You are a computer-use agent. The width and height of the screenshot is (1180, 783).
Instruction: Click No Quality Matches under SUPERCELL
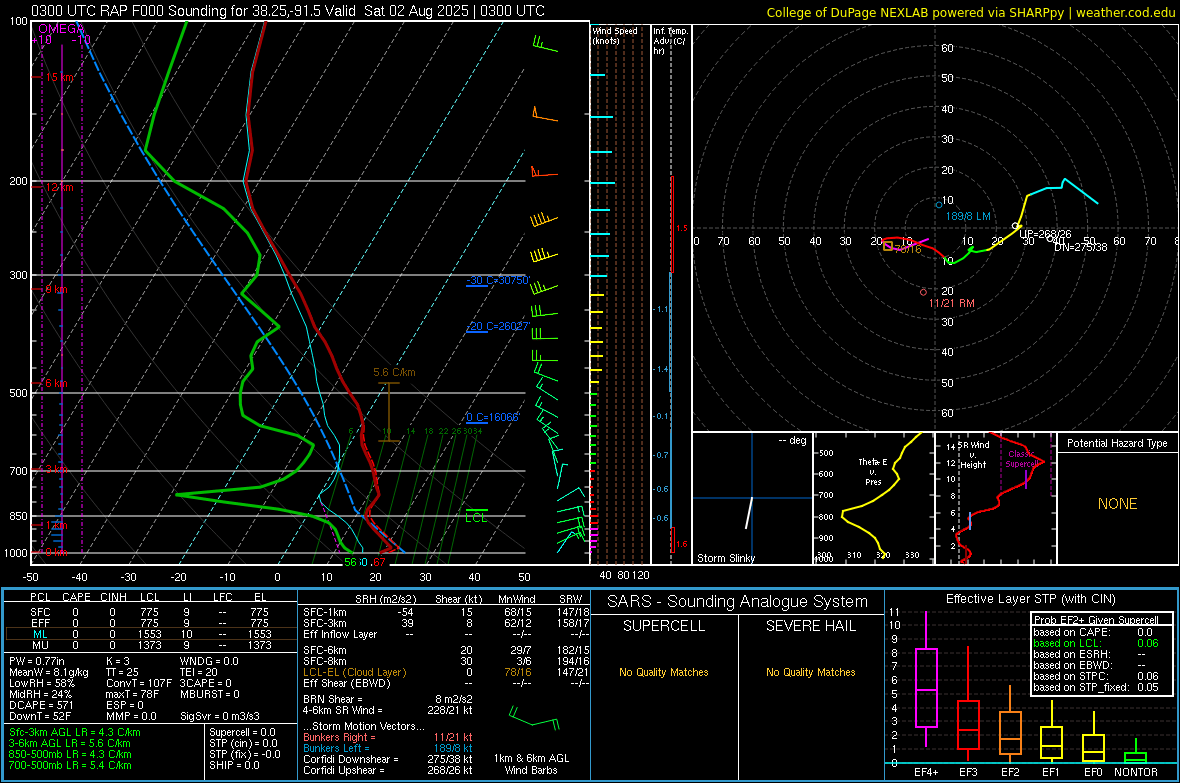[664, 672]
